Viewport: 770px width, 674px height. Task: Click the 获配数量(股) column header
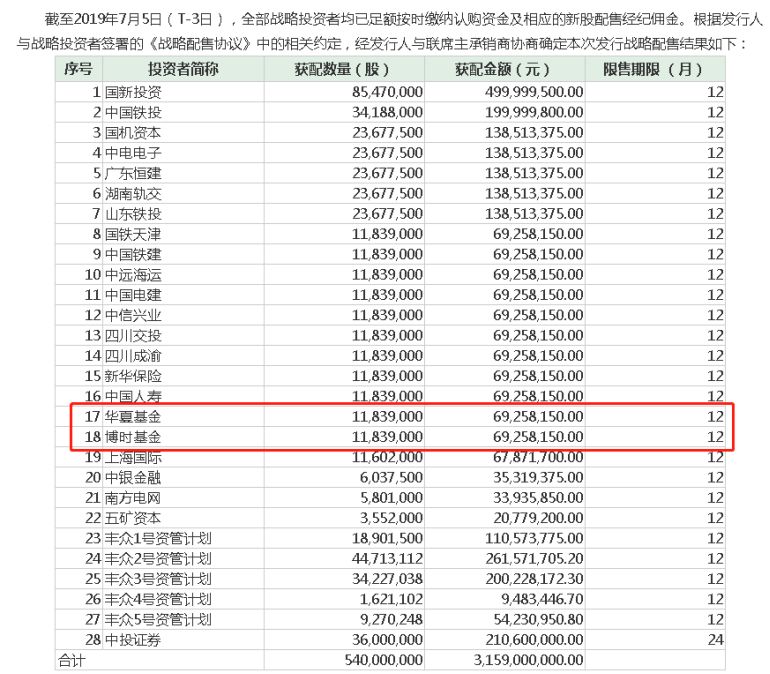click(x=342, y=69)
